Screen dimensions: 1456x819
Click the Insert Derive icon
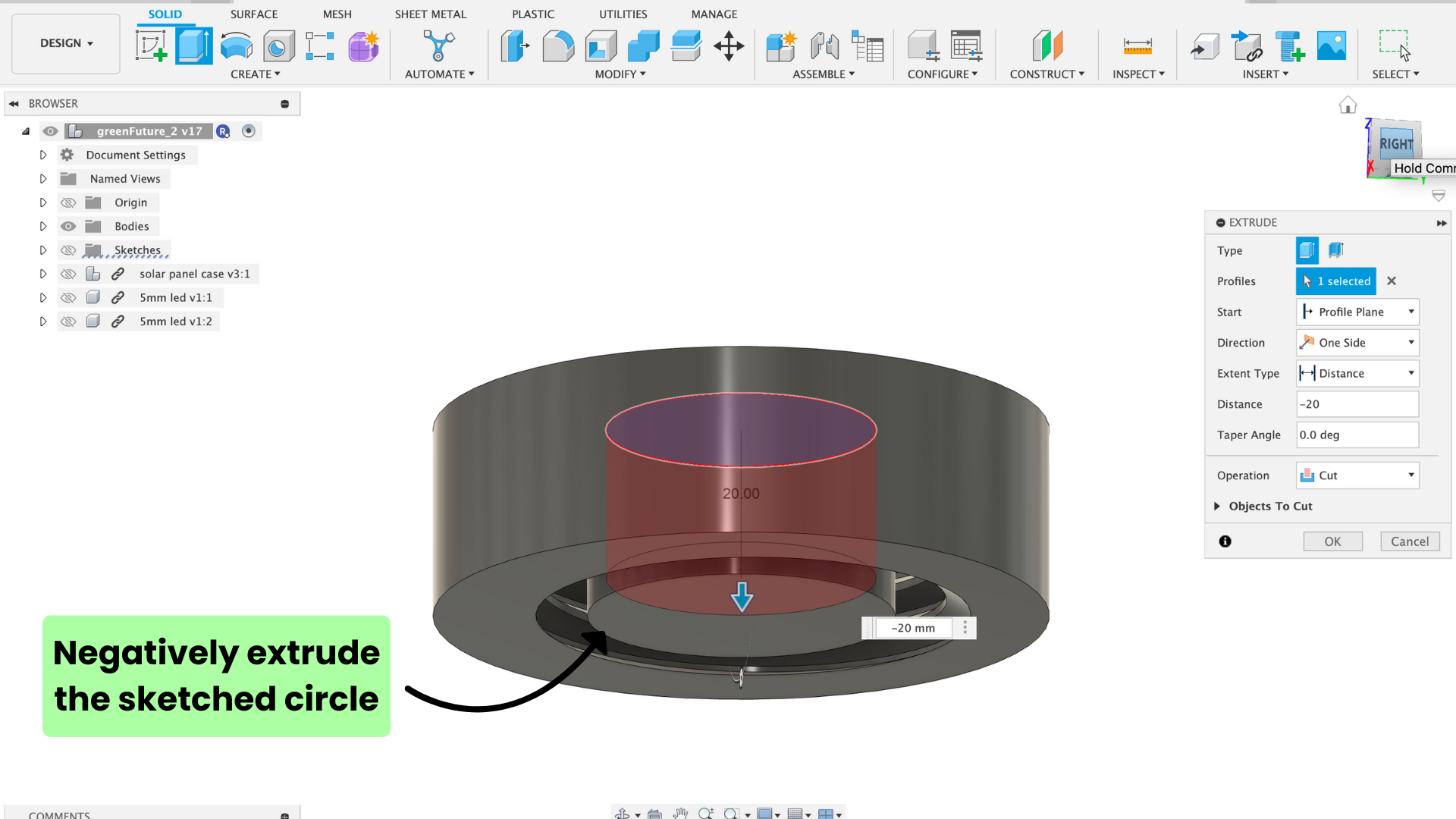pyautogui.click(x=1204, y=46)
